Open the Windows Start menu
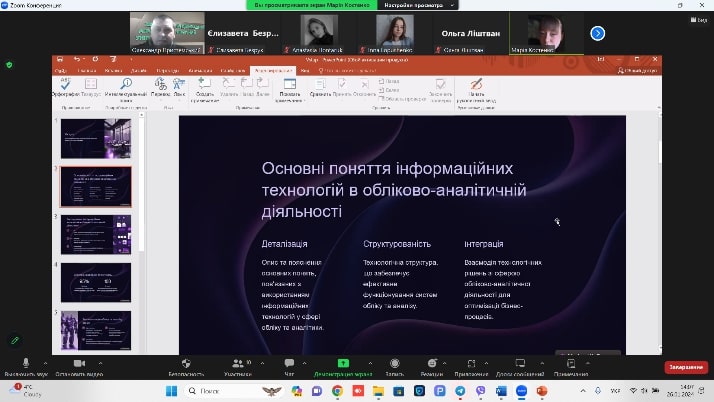This screenshot has height=402, width=714. [172, 391]
